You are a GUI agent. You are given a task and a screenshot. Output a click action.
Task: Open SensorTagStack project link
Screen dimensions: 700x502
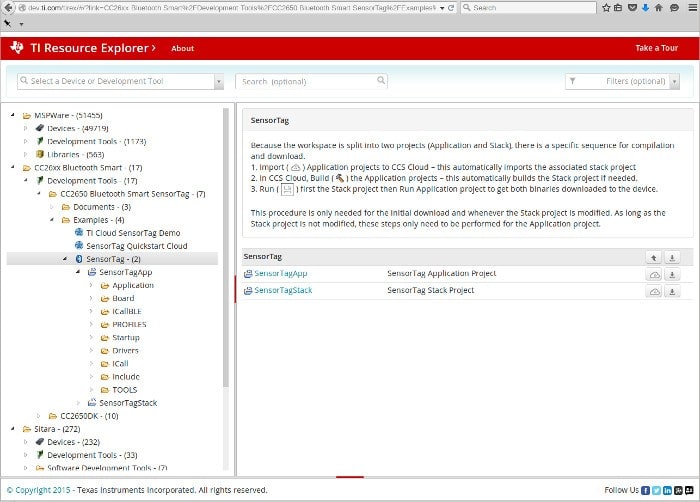(283, 290)
